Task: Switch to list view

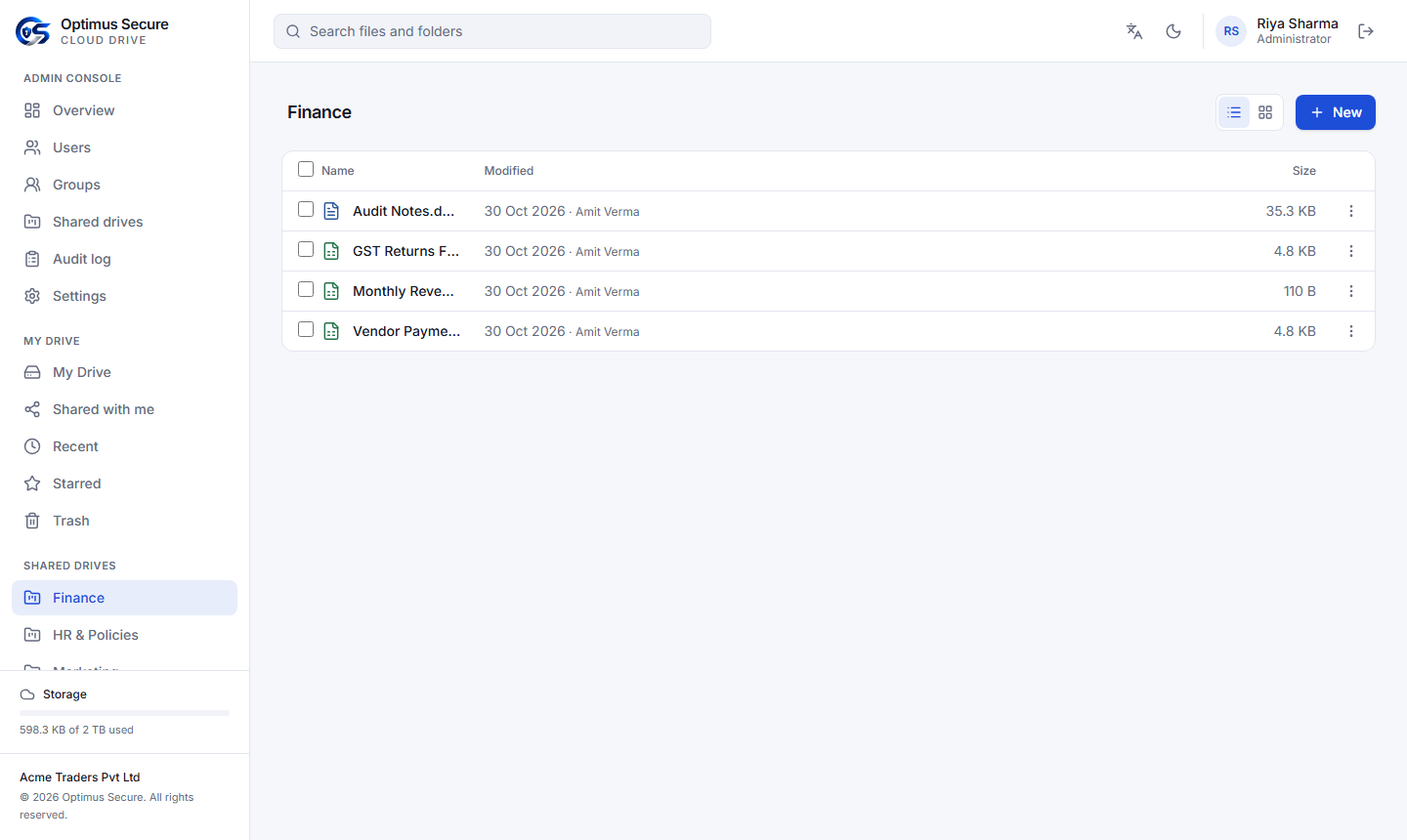Action: 1234,112
